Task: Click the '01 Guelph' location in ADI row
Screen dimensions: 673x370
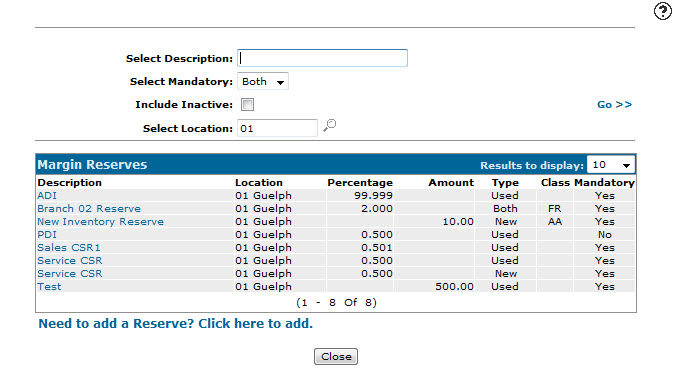Action: [263, 196]
